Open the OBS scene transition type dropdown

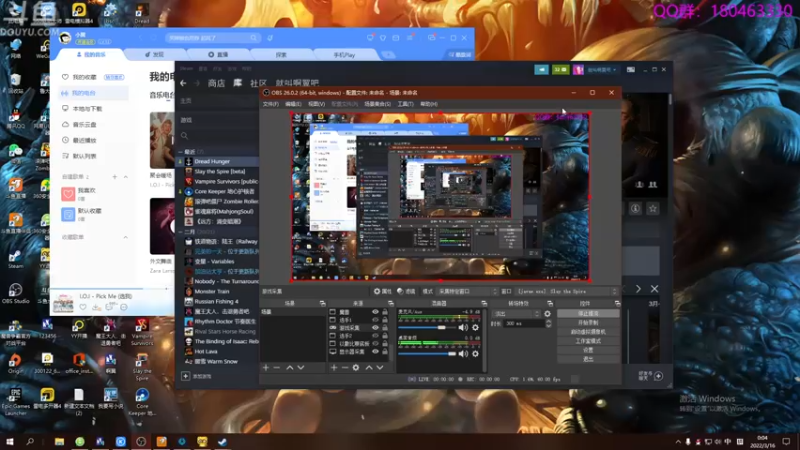(515, 314)
